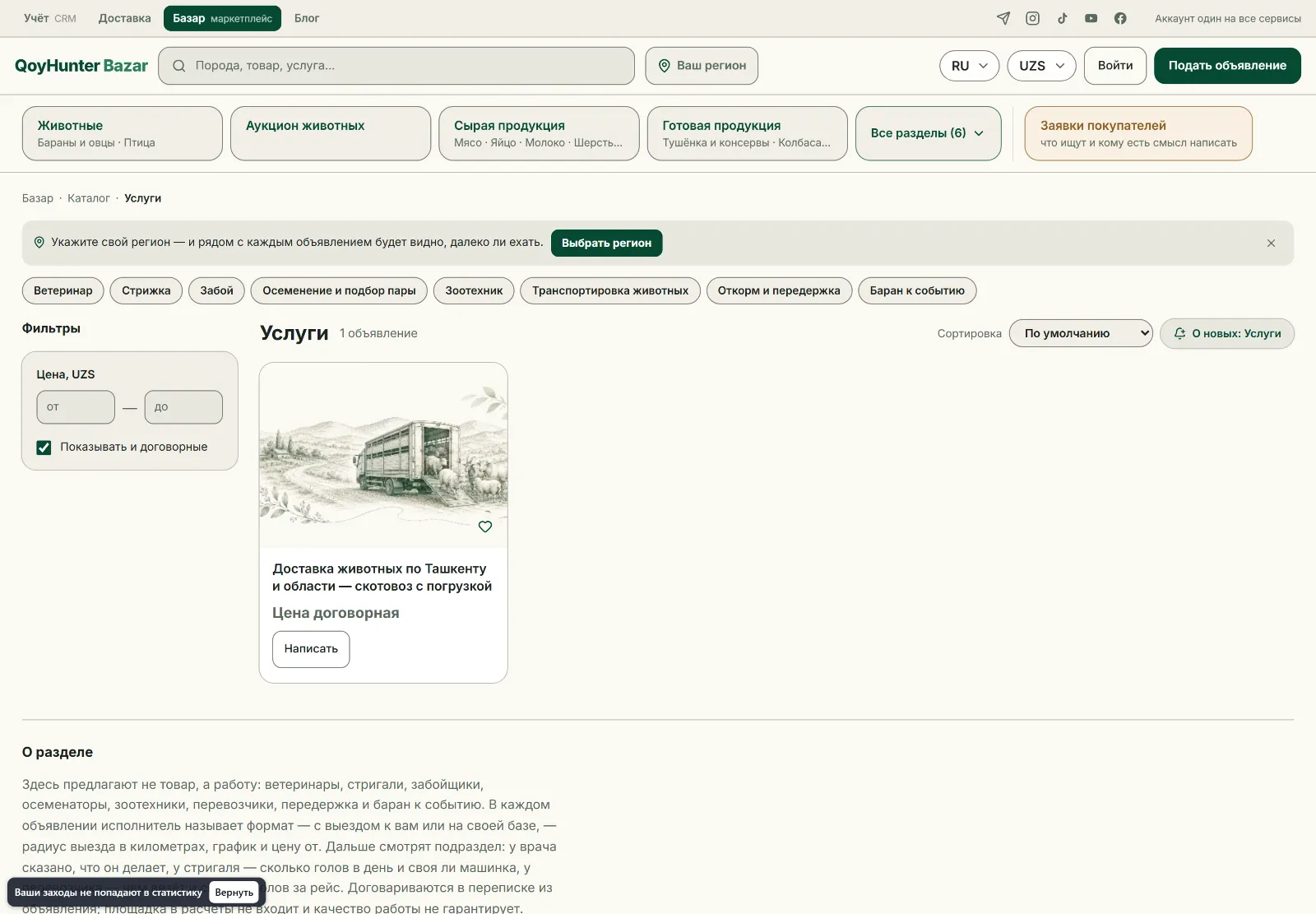1316x914 pixels.
Task: Filter by 'Транспортировка животных' chip
Action: (610, 290)
